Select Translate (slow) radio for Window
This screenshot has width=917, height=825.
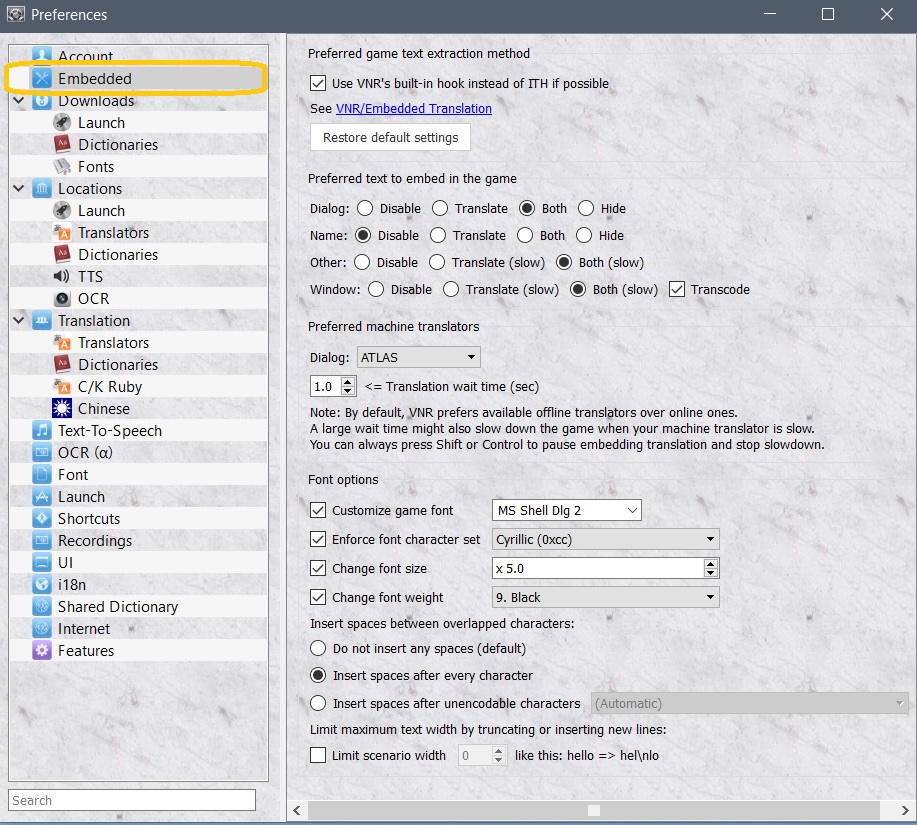451,289
